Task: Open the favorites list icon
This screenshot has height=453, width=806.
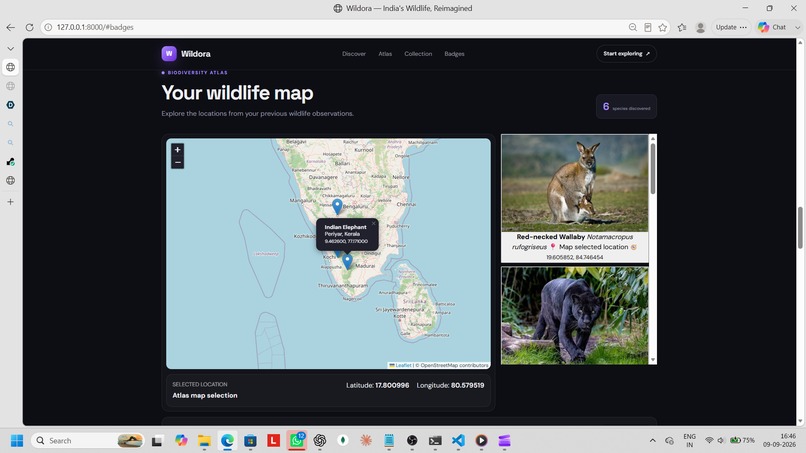Action: click(x=682, y=27)
